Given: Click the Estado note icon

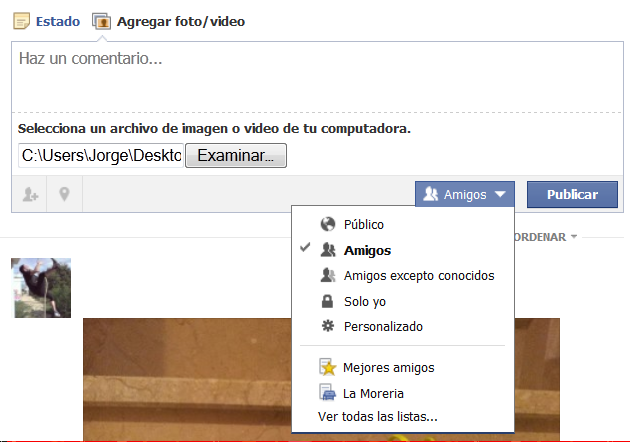Looking at the screenshot, I should (21, 21).
